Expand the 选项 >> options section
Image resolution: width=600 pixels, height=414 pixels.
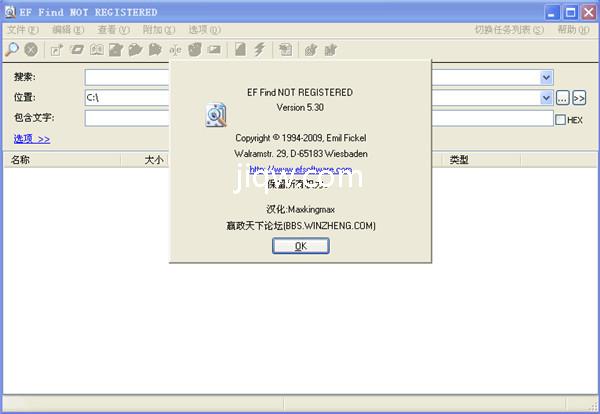click(32, 139)
